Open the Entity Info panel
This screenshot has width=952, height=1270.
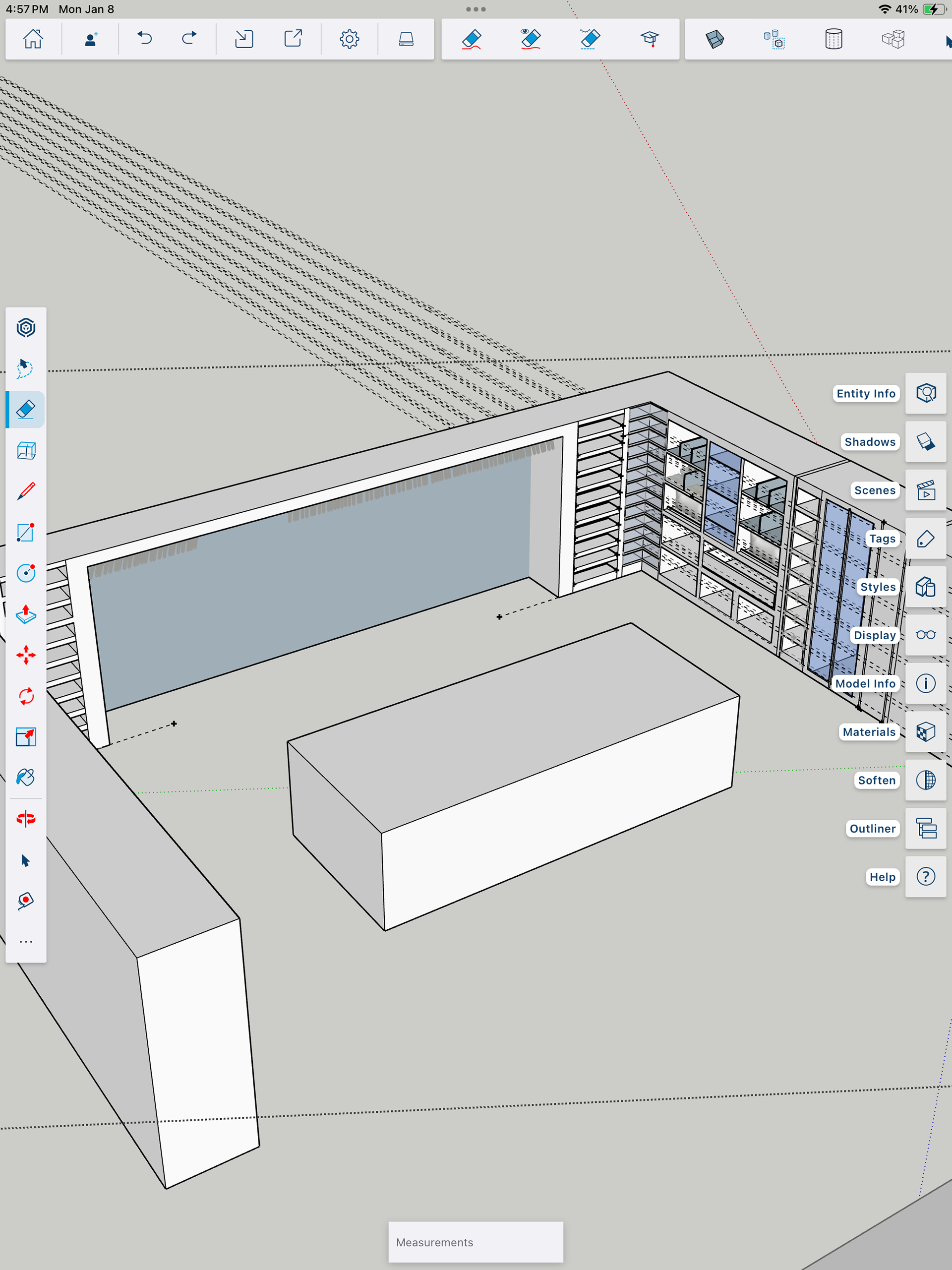click(925, 393)
